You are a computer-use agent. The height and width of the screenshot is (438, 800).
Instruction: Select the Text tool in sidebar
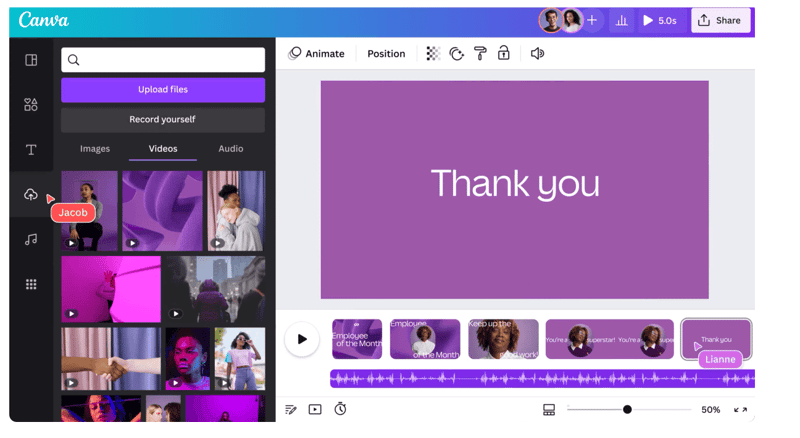coord(31,150)
